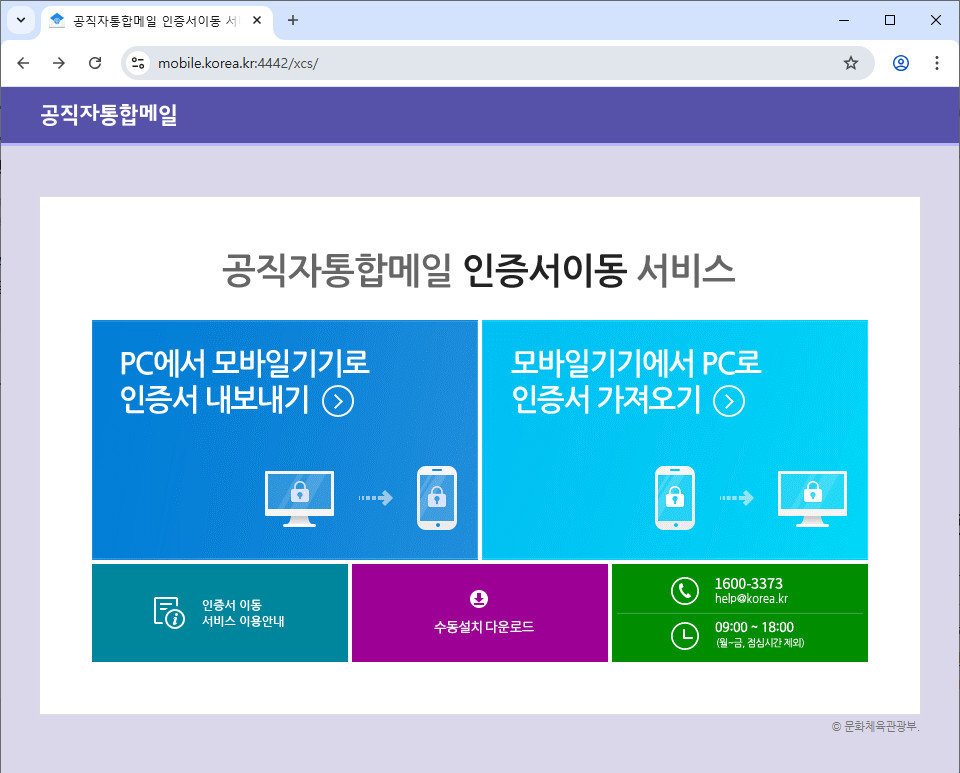
Task: Click the telephone icon in green tile
Action: (x=685, y=591)
